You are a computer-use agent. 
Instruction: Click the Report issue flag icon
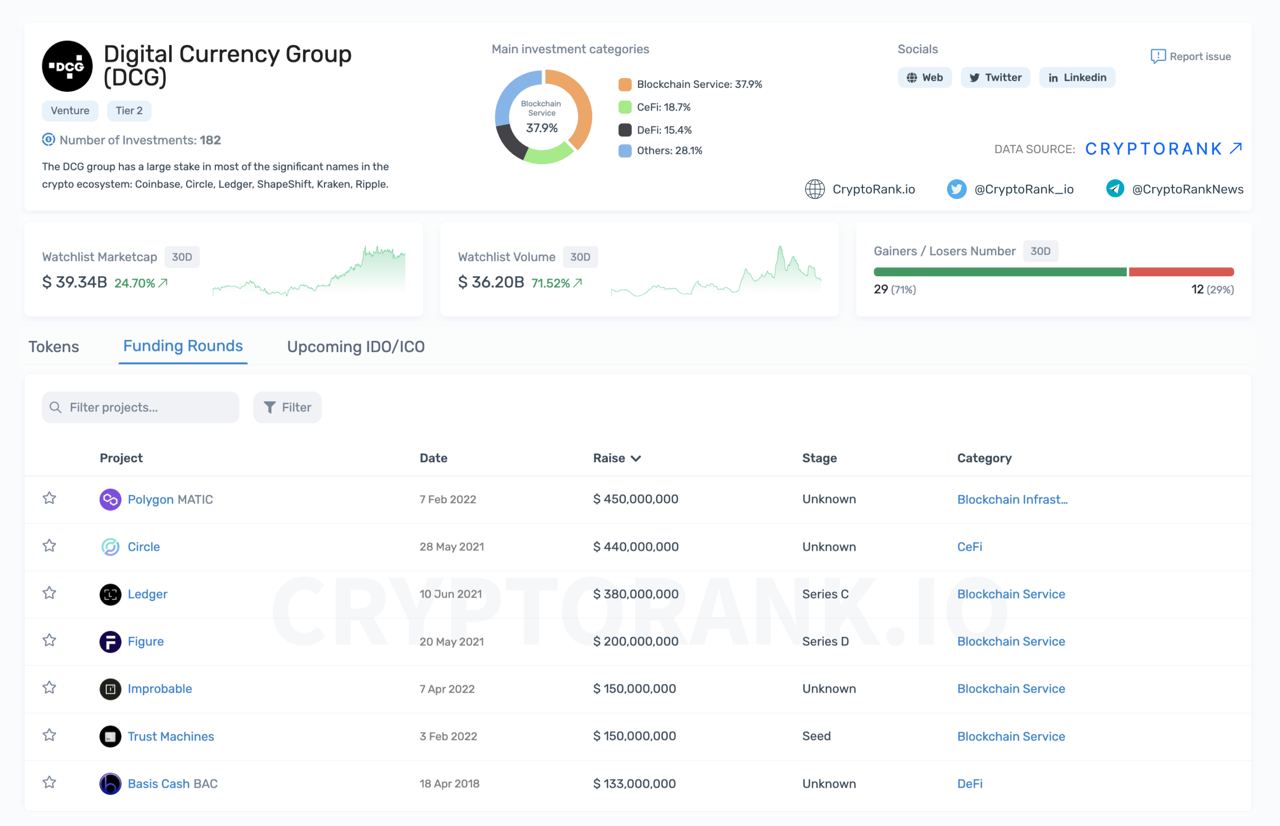pyautogui.click(x=1158, y=56)
